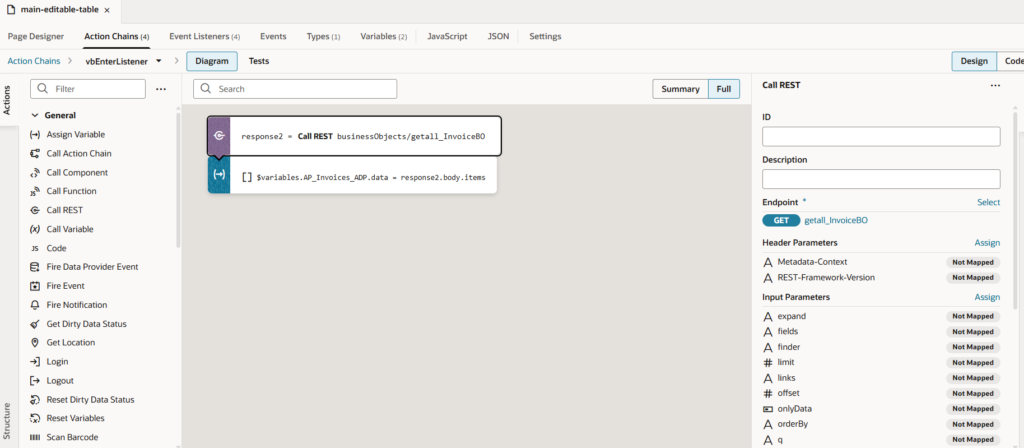The image size is (1024, 448).
Task: Switch diagram view to Summary
Action: click(680, 89)
